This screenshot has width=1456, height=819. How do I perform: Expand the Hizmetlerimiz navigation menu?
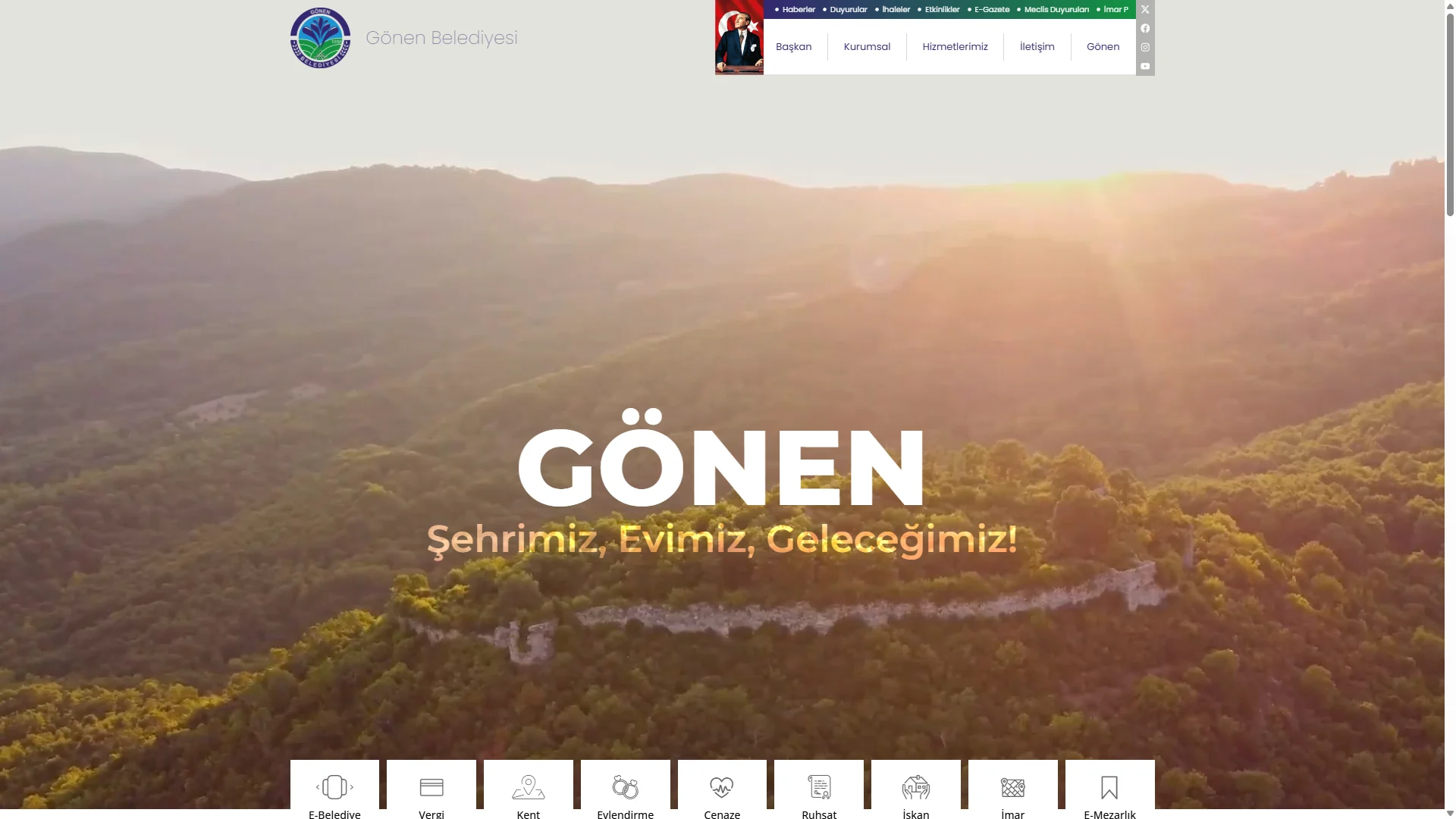955,46
